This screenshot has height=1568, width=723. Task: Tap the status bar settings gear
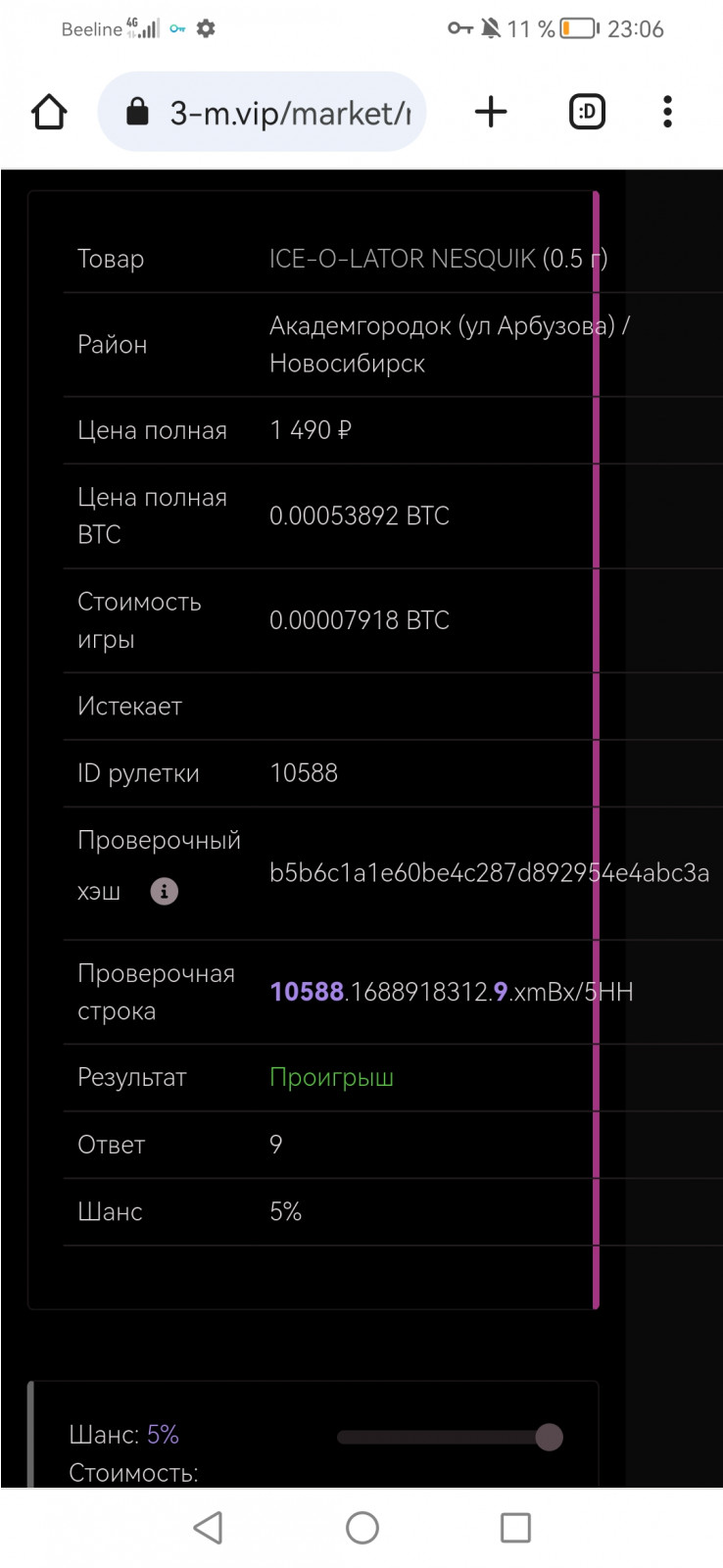(x=206, y=28)
